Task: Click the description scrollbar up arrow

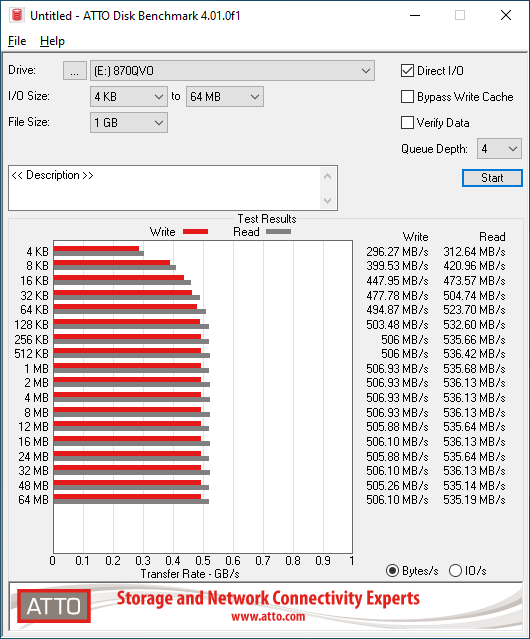Action: pyautogui.click(x=328, y=176)
